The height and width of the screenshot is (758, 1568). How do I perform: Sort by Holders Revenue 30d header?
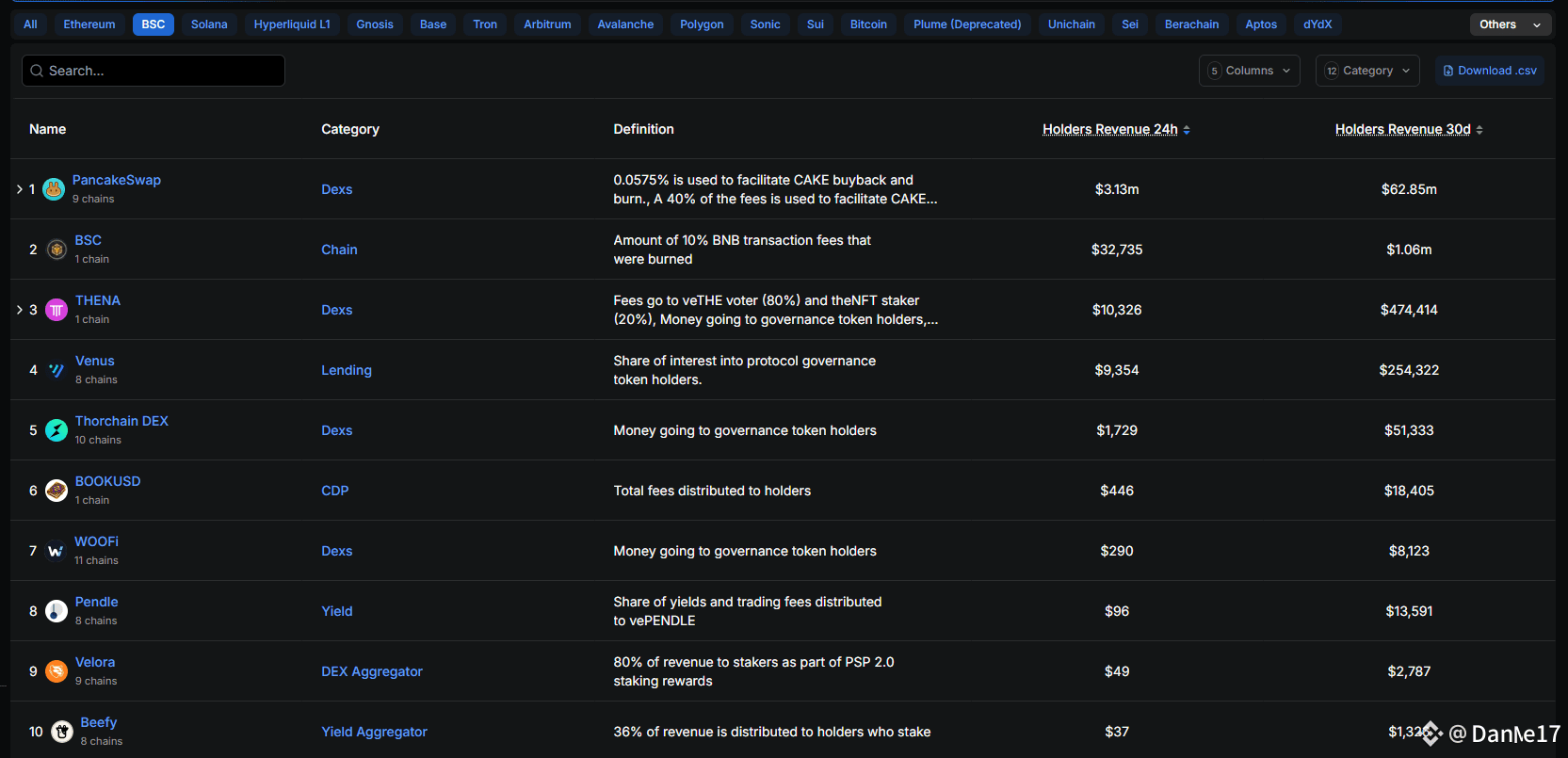coord(1403,129)
